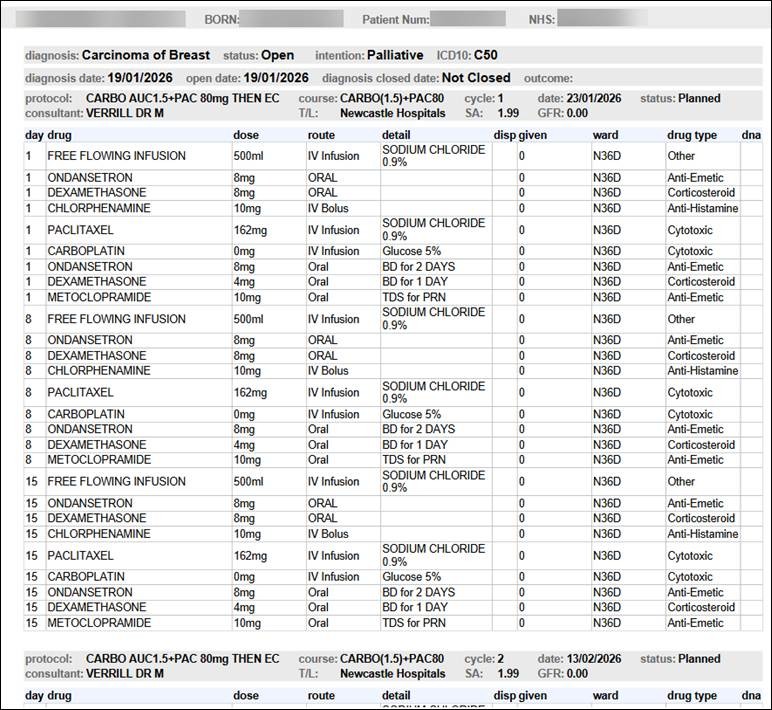Click cycle 1 date 23/01/2026

click(594, 99)
